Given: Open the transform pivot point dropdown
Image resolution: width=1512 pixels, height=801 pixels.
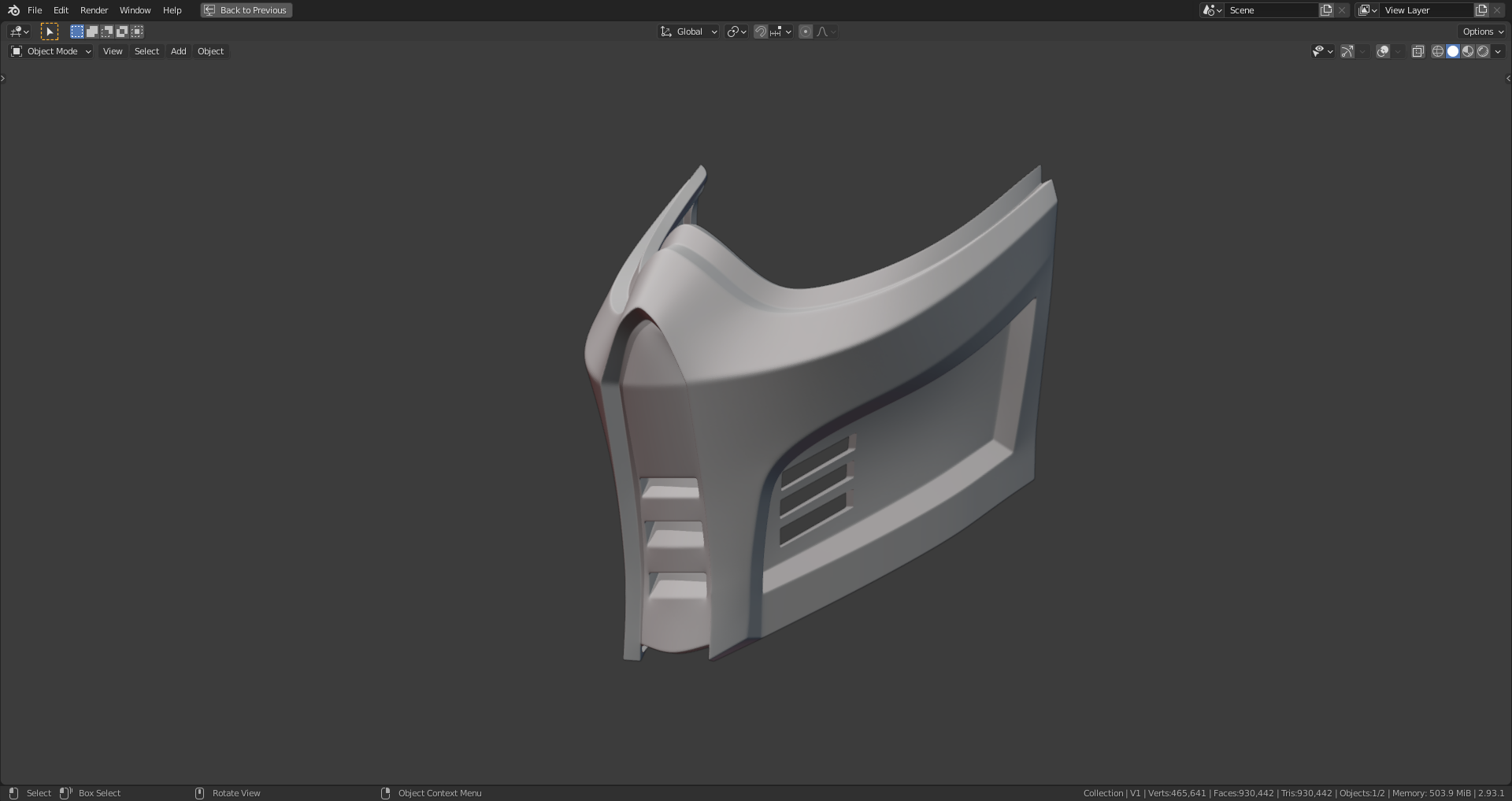Looking at the screenshot, I should click(737, 32).
